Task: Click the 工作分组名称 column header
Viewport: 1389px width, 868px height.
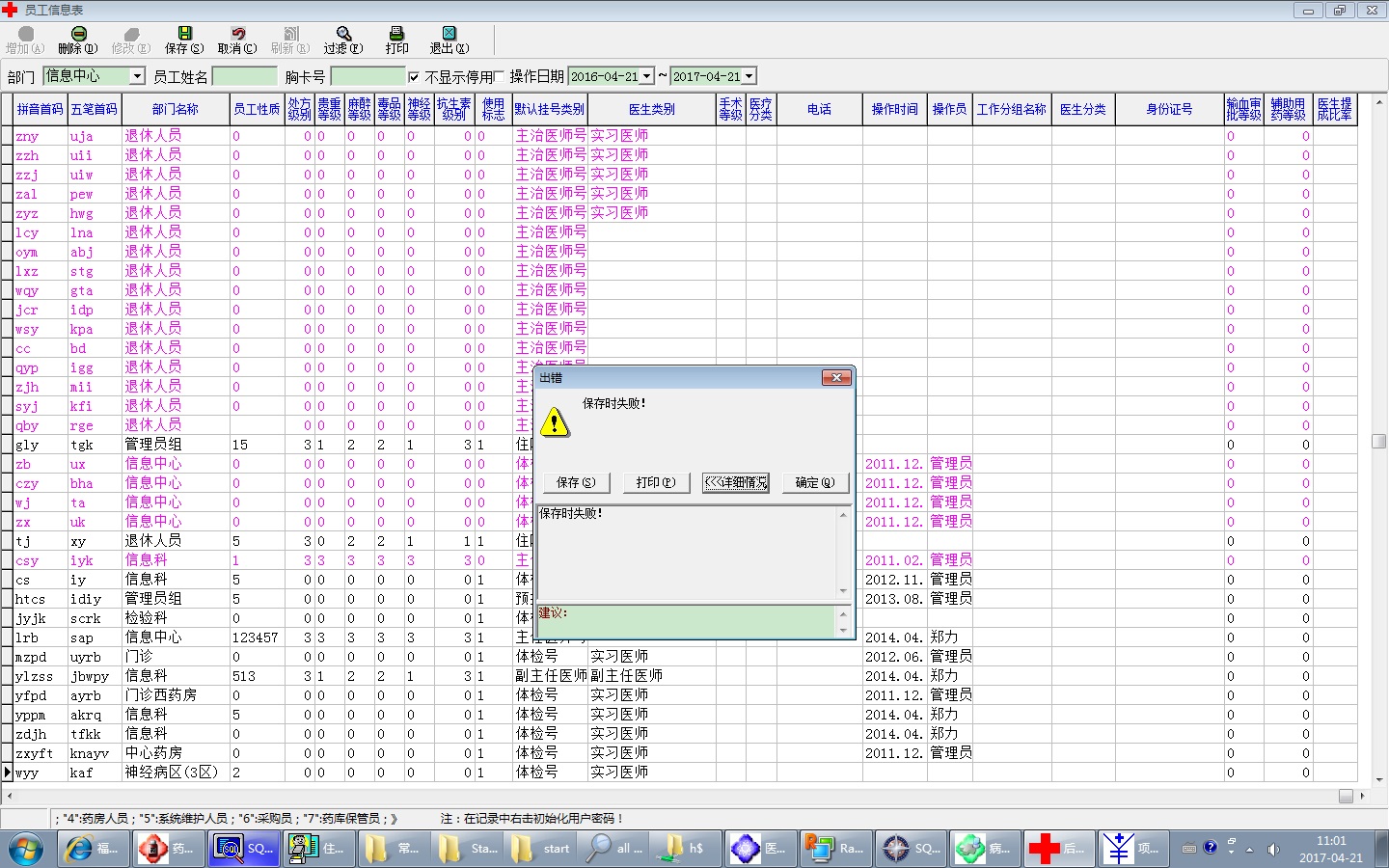Action: pyautogui.click(x=1012, y=109)
